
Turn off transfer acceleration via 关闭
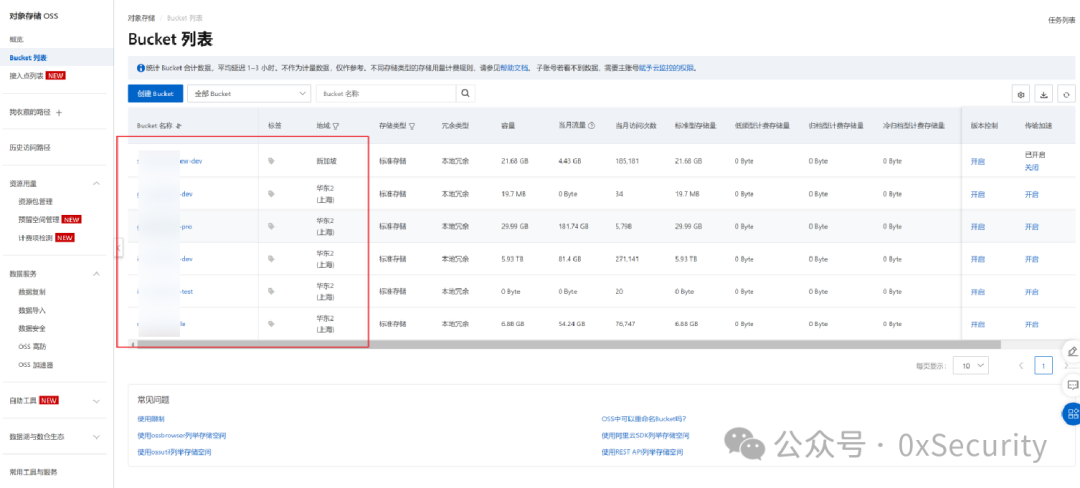(x=1031, y=168)
